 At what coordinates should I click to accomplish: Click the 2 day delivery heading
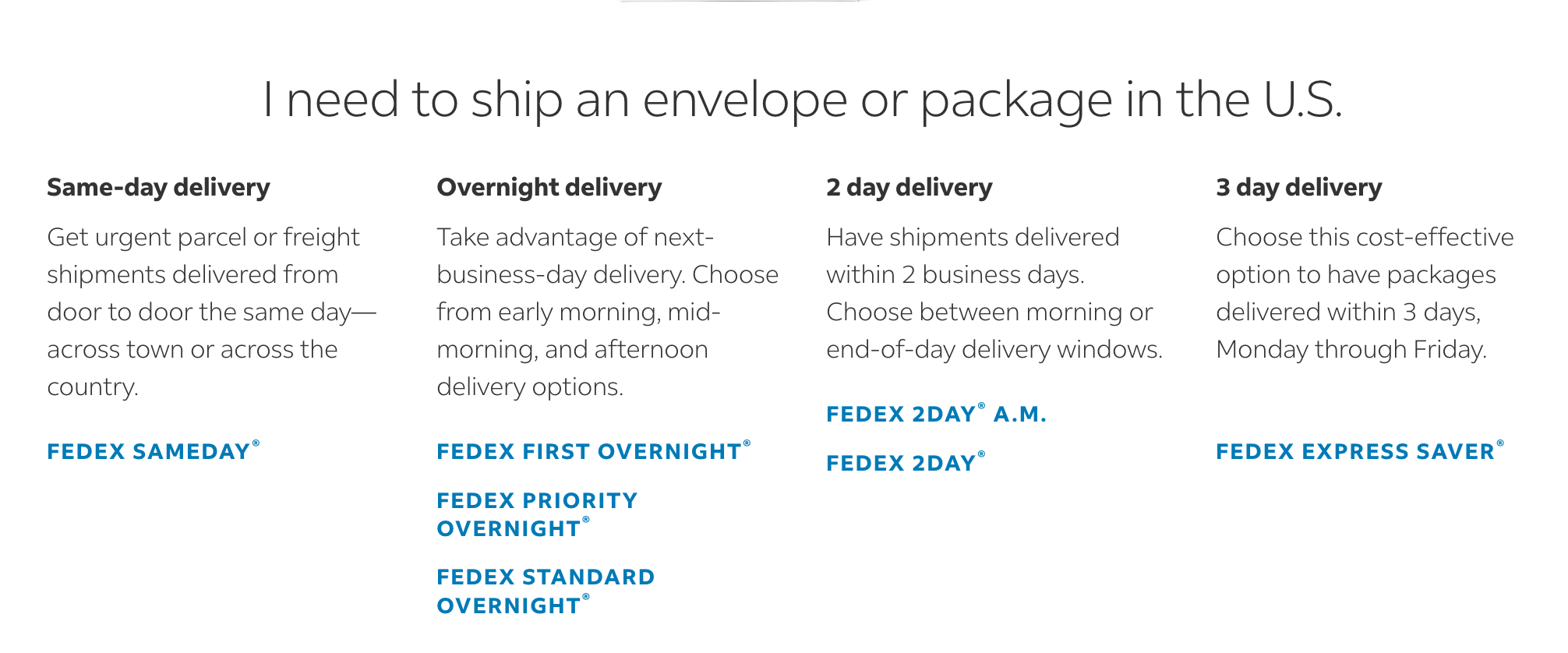pyautogui.click(x=909, y=187)
